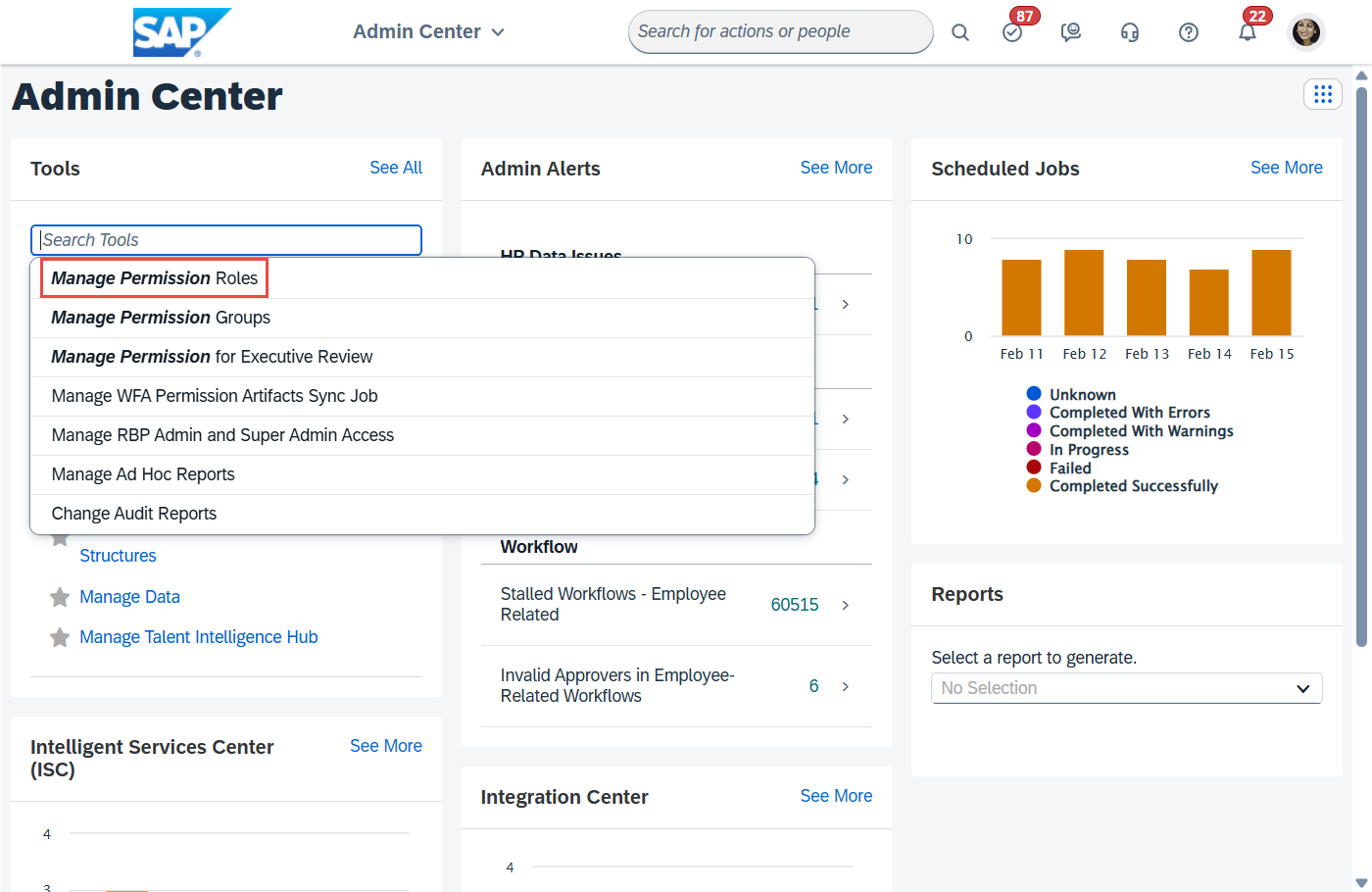Open the help question mark icon
This screenshot has width=1372, height=892.
coord(1189,32)
